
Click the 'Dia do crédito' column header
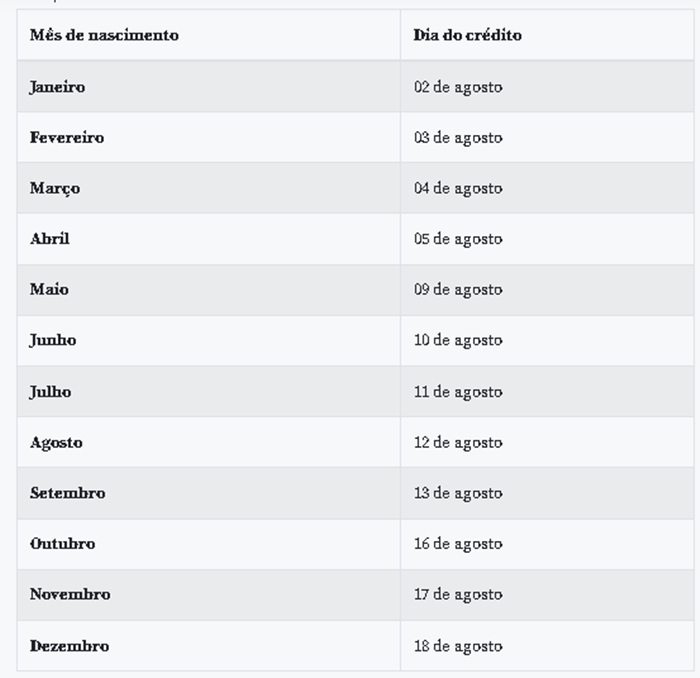467,35
